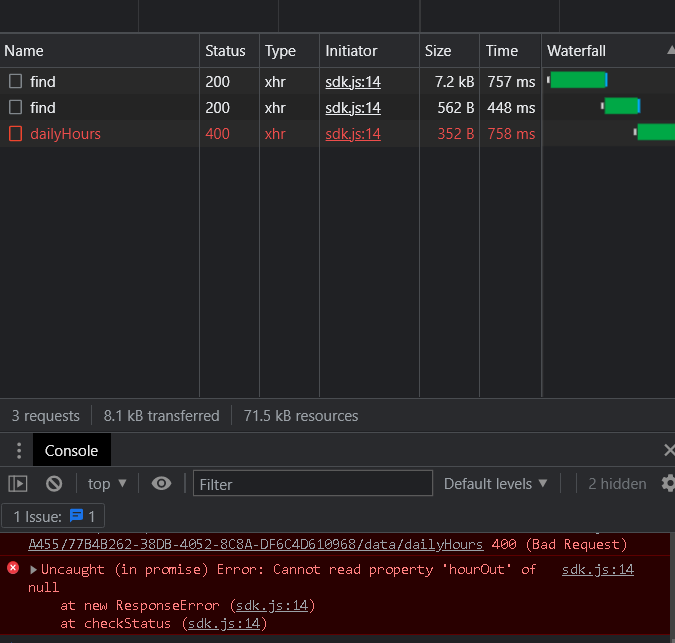This screenshot has height=643, width=675.
Task: Click the 757 ms time cell
Action: click(511, 82)
